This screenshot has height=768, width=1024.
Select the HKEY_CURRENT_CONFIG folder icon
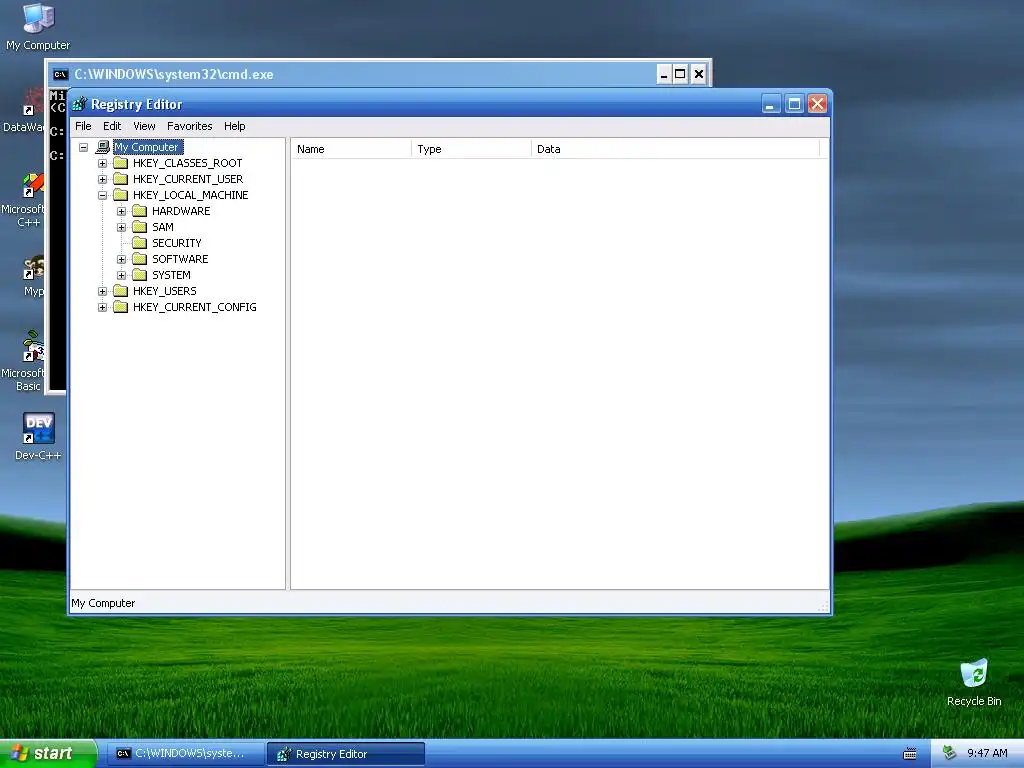coord(120,307)
